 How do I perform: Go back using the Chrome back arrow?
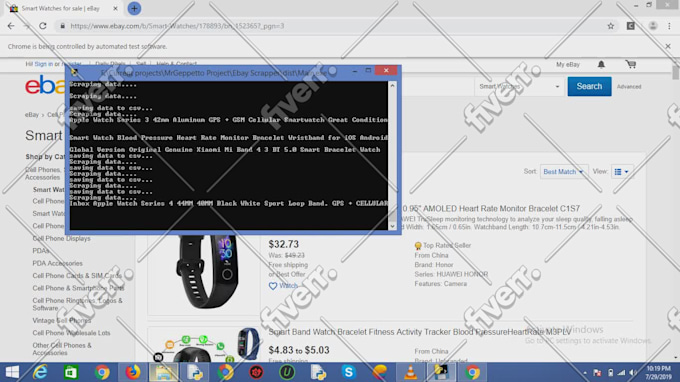coord(11,26)
